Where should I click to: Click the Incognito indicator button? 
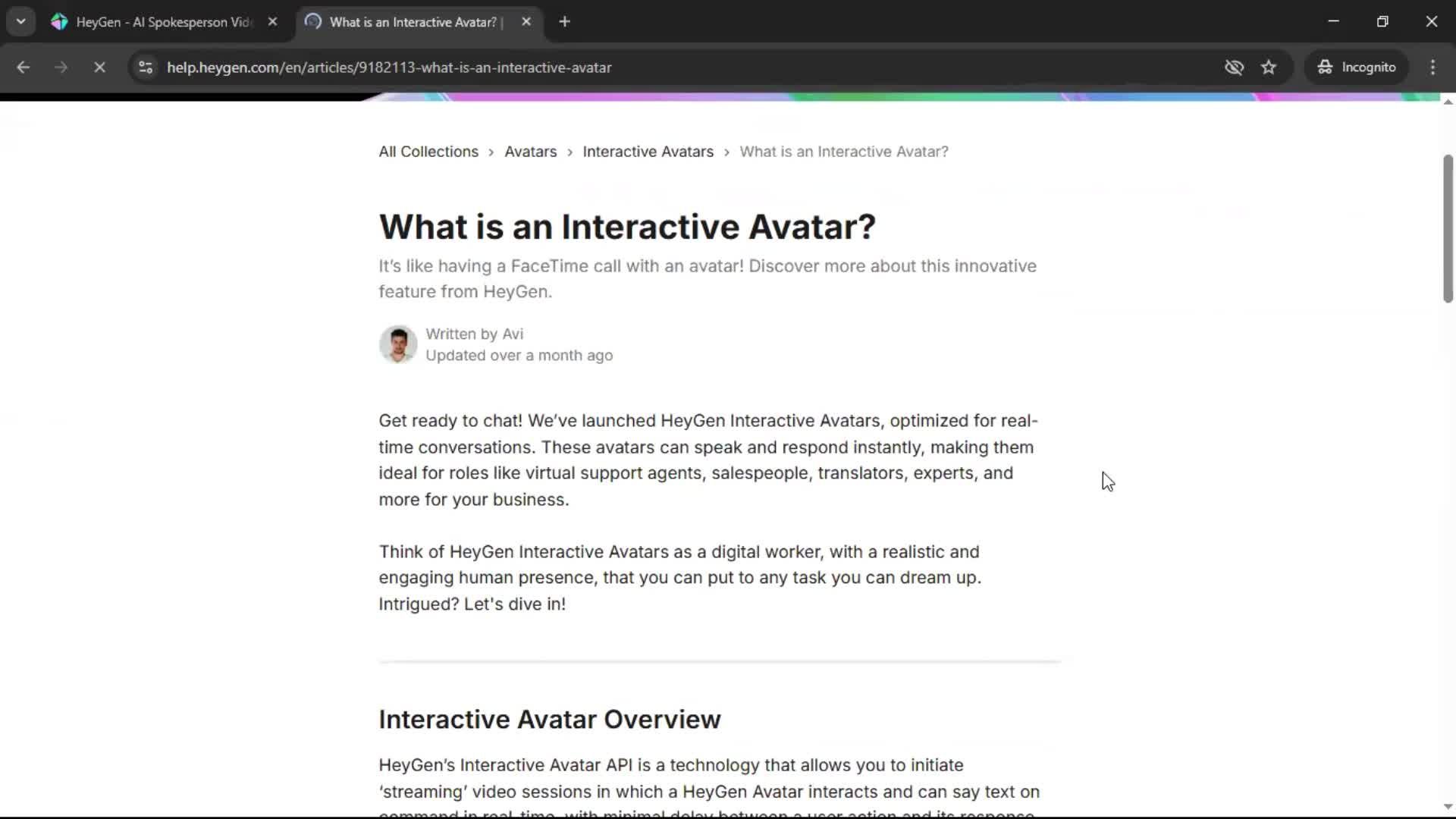pos(1357,67)
